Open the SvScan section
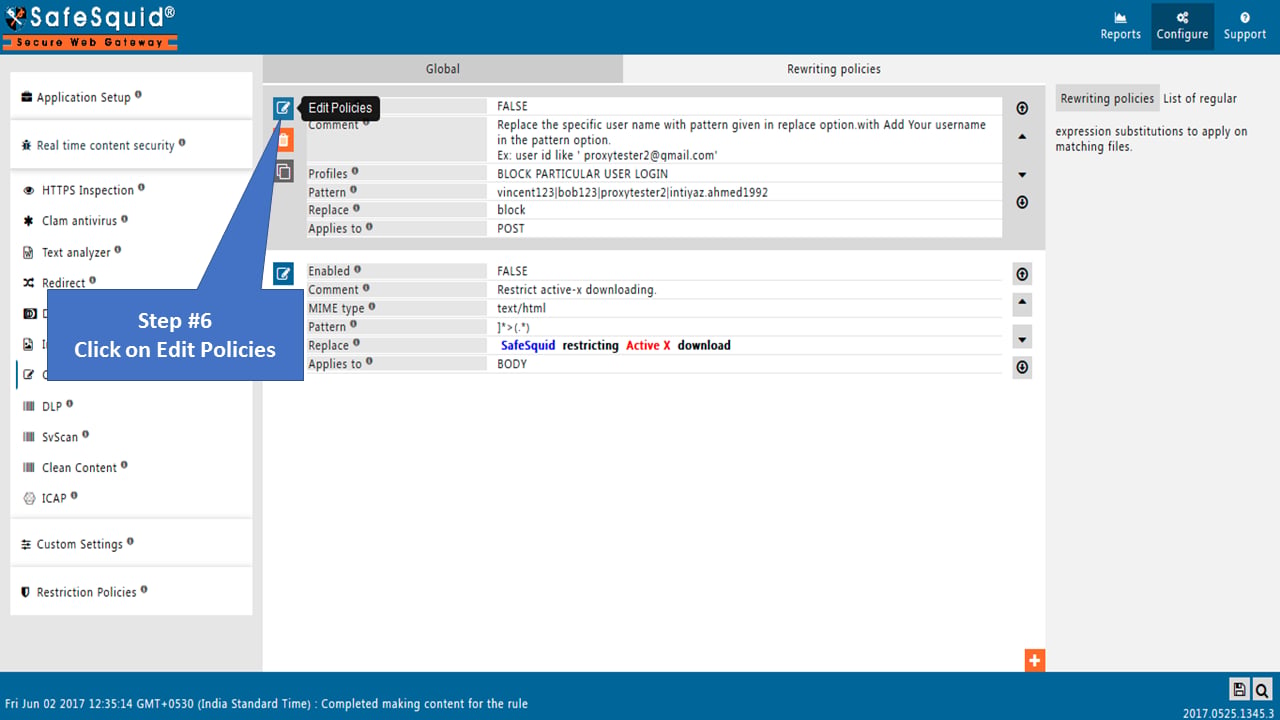Viewport: 1280px width, 720px height. [59, 437]
